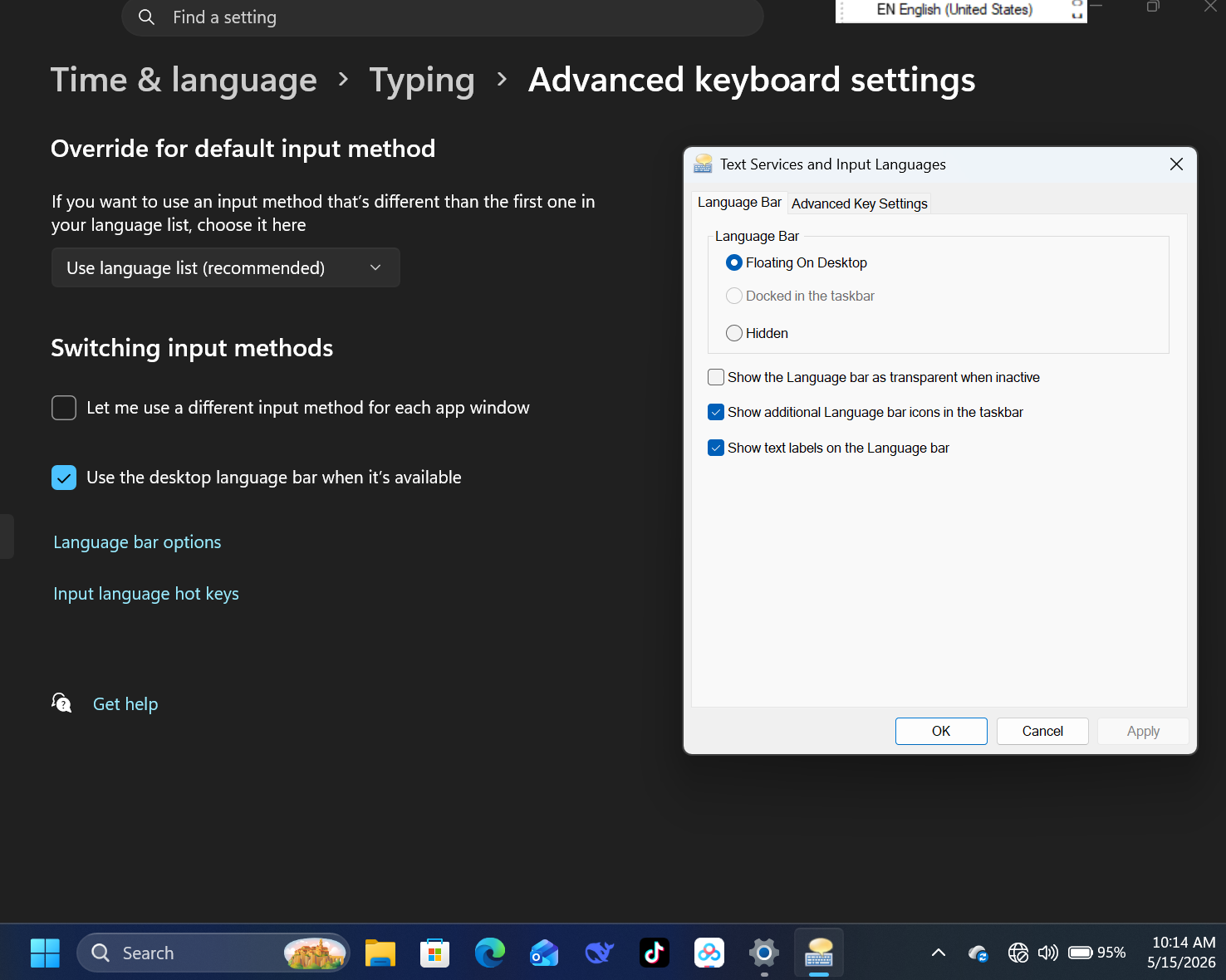Viewport: 1226px width, 980px height.
Task: Switch to Settings gear on the taskbar
Action: coord(764,953)
